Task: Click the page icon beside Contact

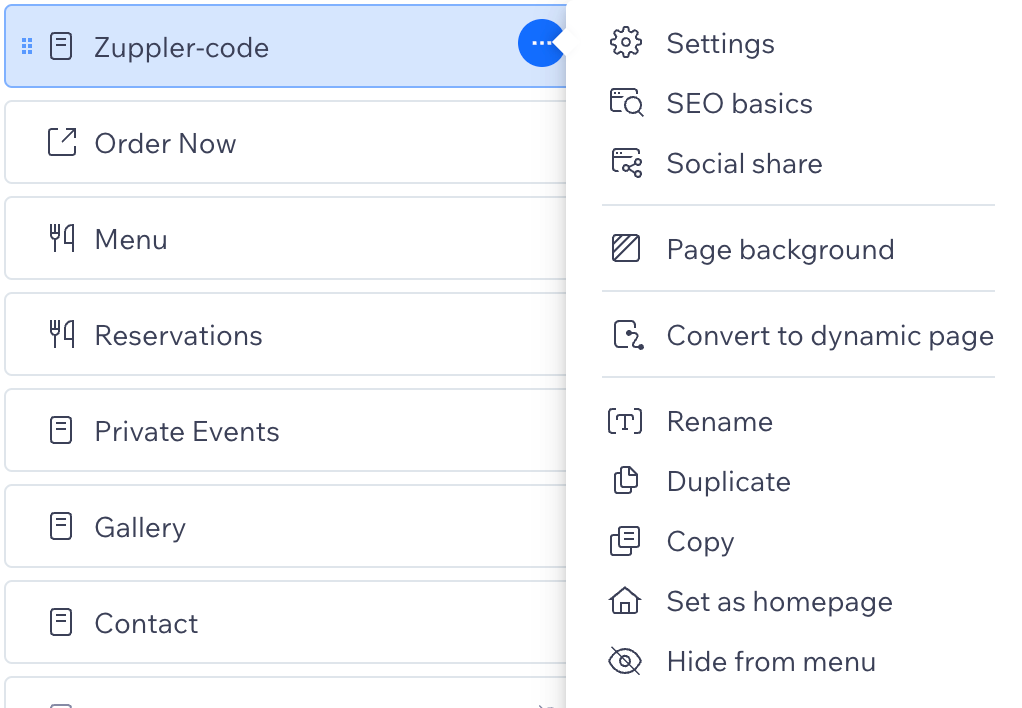Action: [x=61, y=622]
